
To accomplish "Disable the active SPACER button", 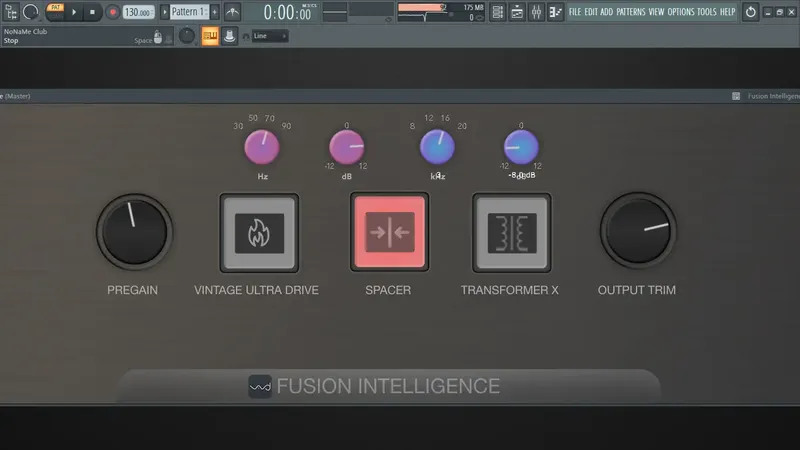I will coord(389,232).
